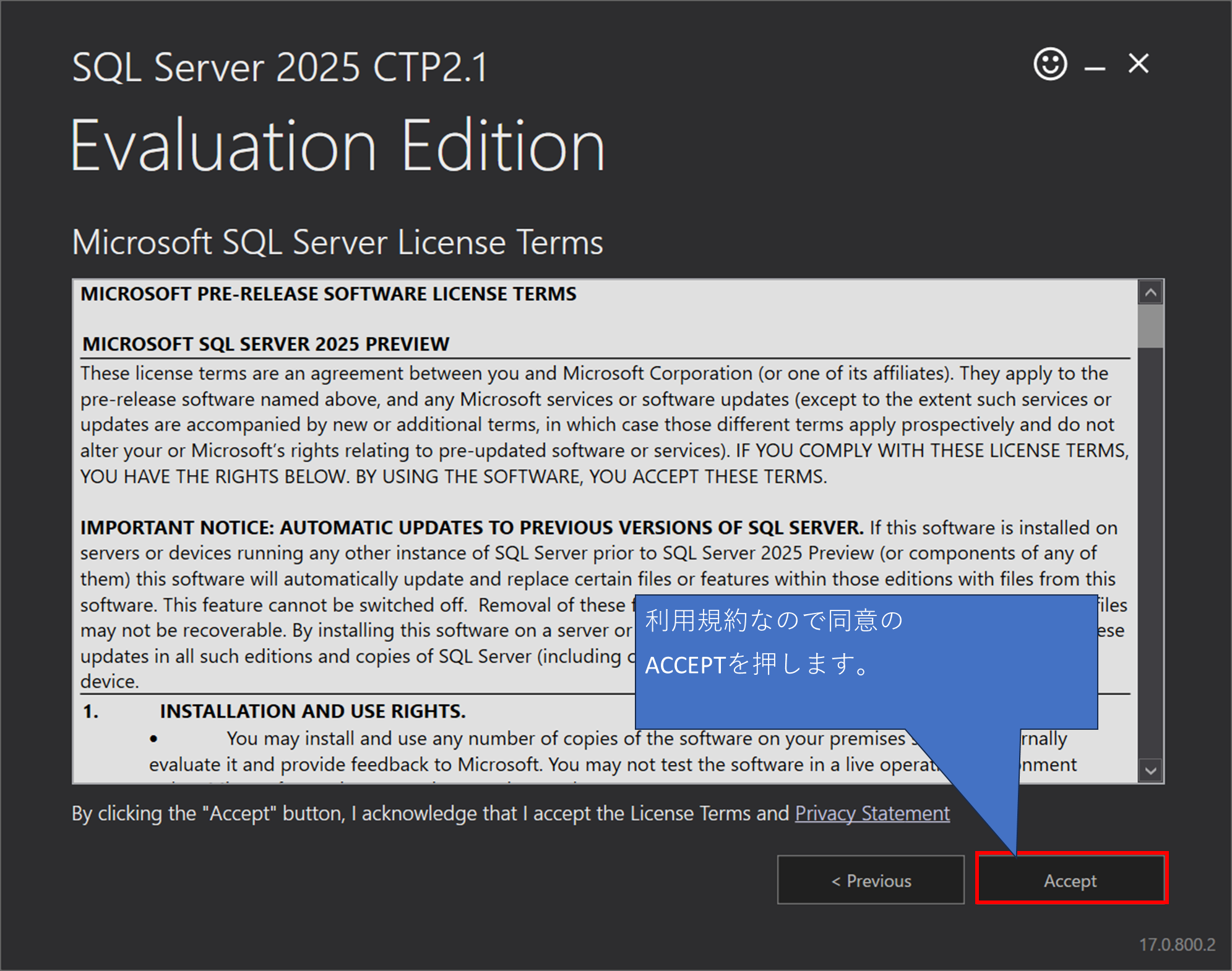This screenshot has height=971, width=1232.
Task: Click the scrollbar down arrow
Action: (1150, 771)
